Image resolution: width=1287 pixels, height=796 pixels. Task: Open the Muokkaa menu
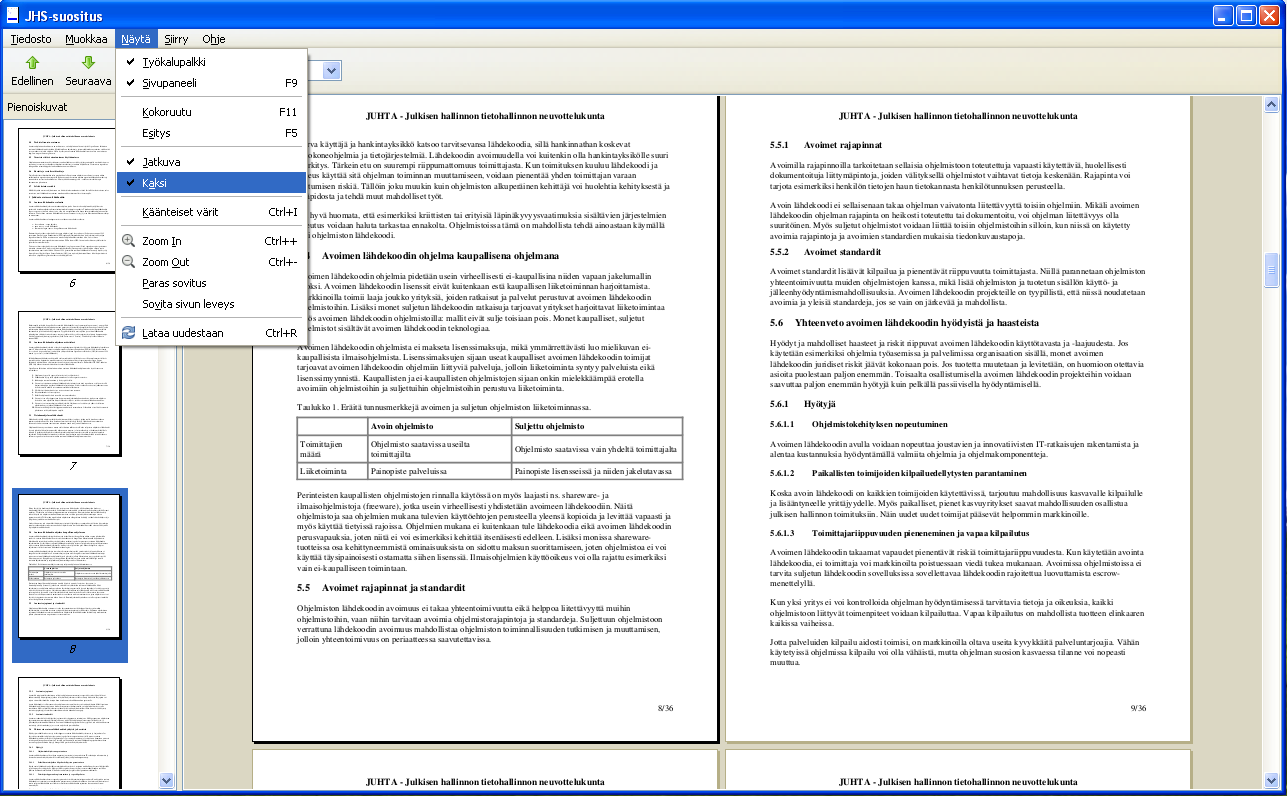click(86, 39)
